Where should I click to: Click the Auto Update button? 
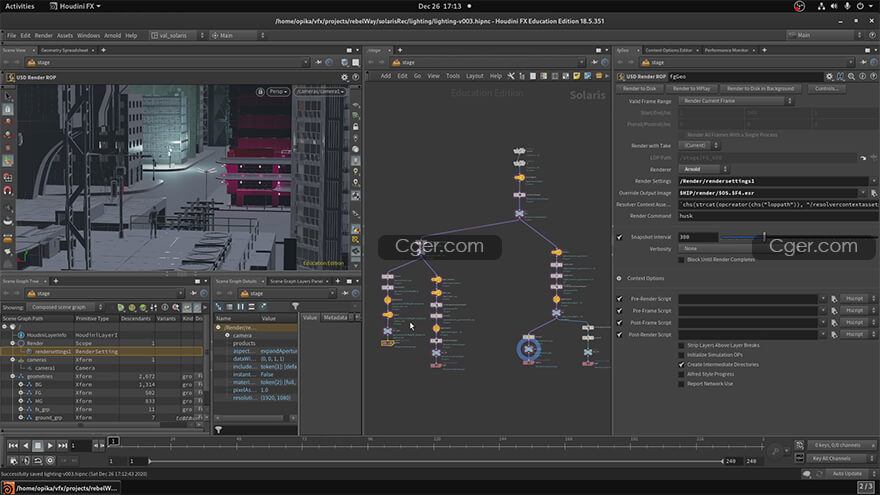(847, 474)
